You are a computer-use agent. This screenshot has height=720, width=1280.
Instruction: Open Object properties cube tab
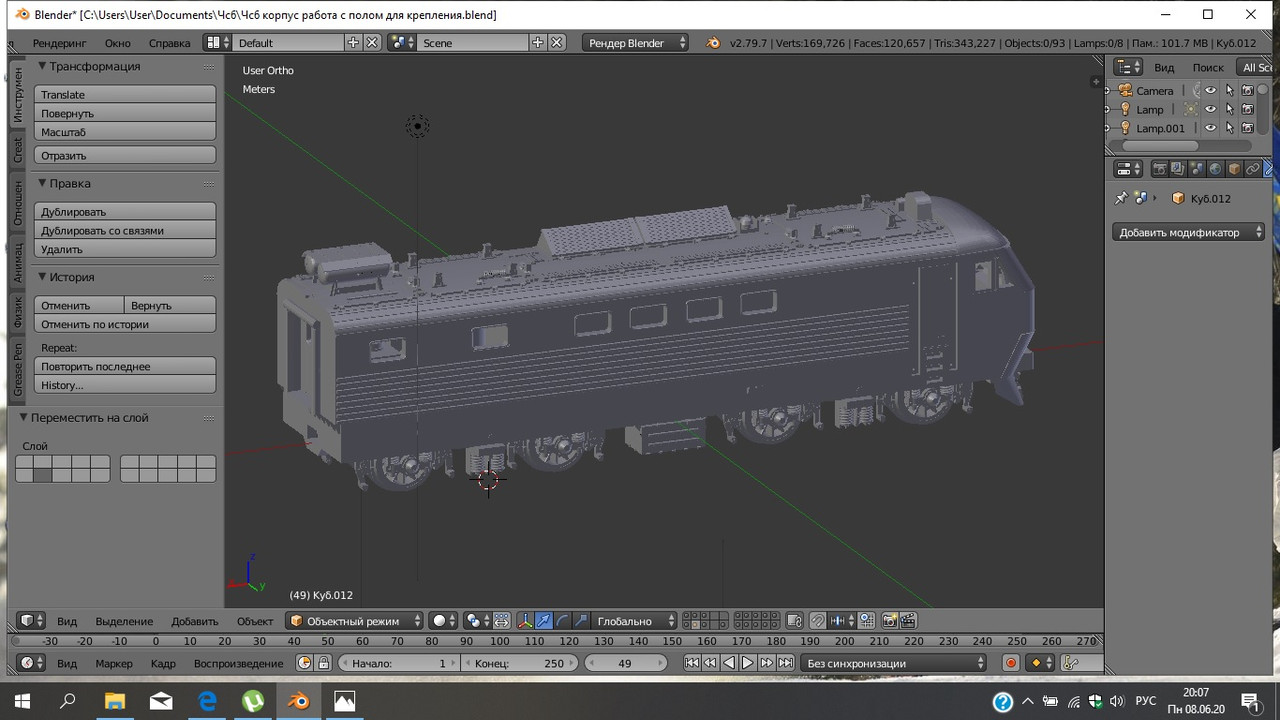(x=1234, y=169)
